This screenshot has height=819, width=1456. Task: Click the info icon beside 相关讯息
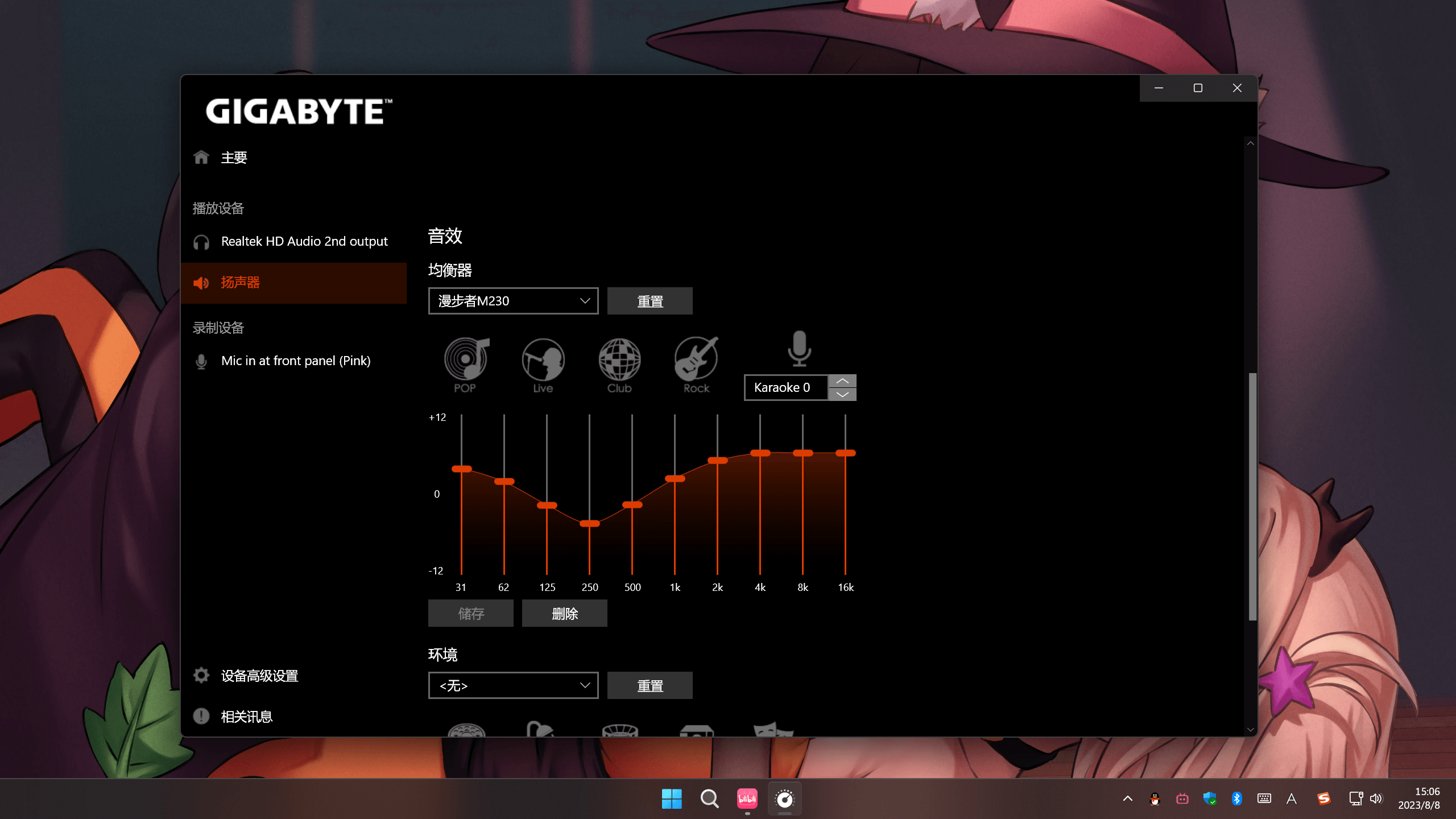[201, 716]
